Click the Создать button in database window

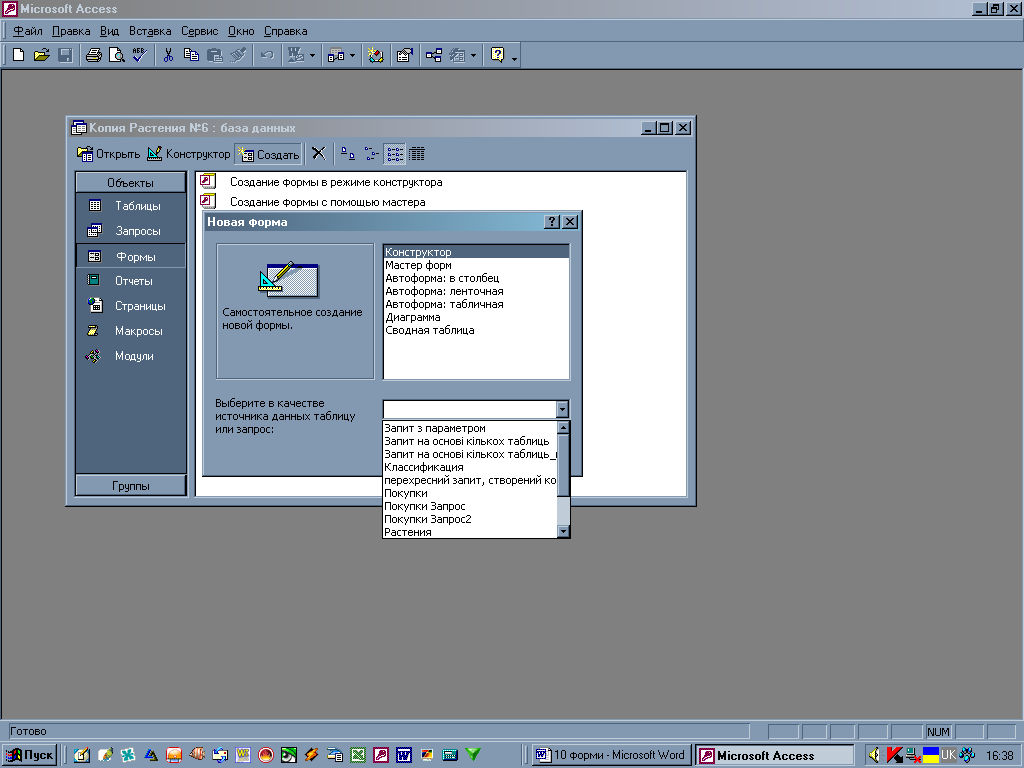[268, 154]
